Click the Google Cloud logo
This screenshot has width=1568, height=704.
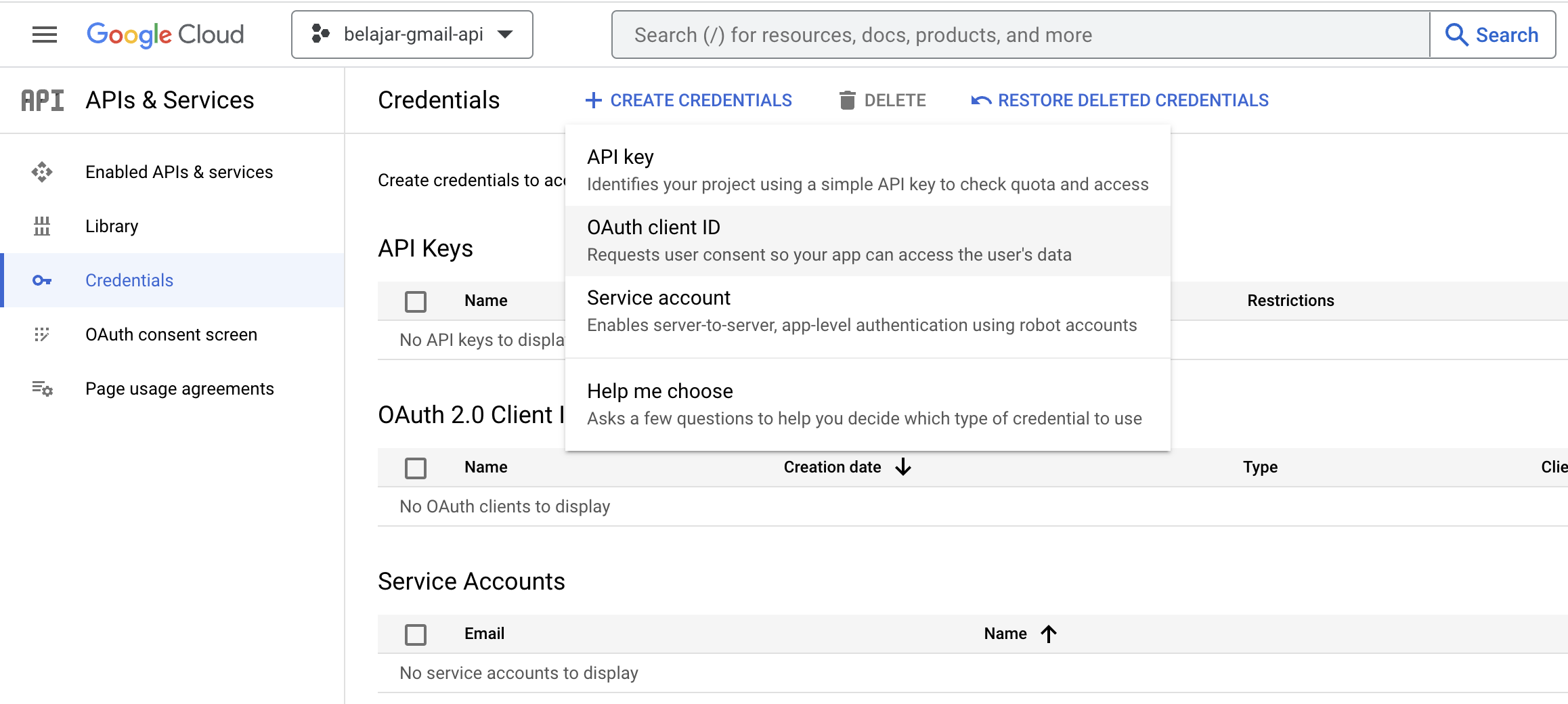pos(165,35)
